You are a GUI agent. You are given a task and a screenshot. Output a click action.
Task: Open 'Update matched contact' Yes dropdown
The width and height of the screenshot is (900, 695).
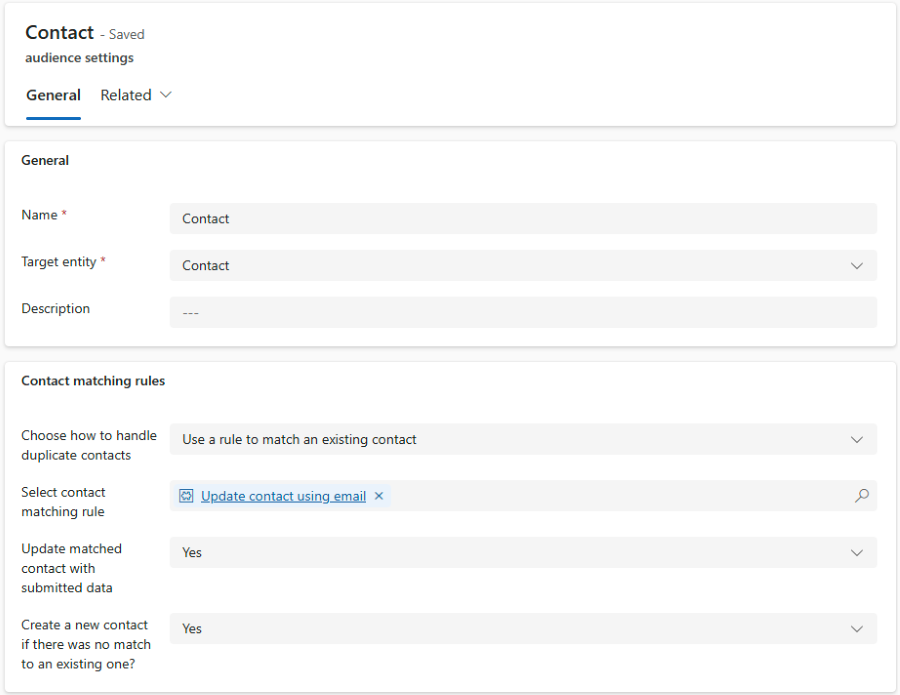523,553
